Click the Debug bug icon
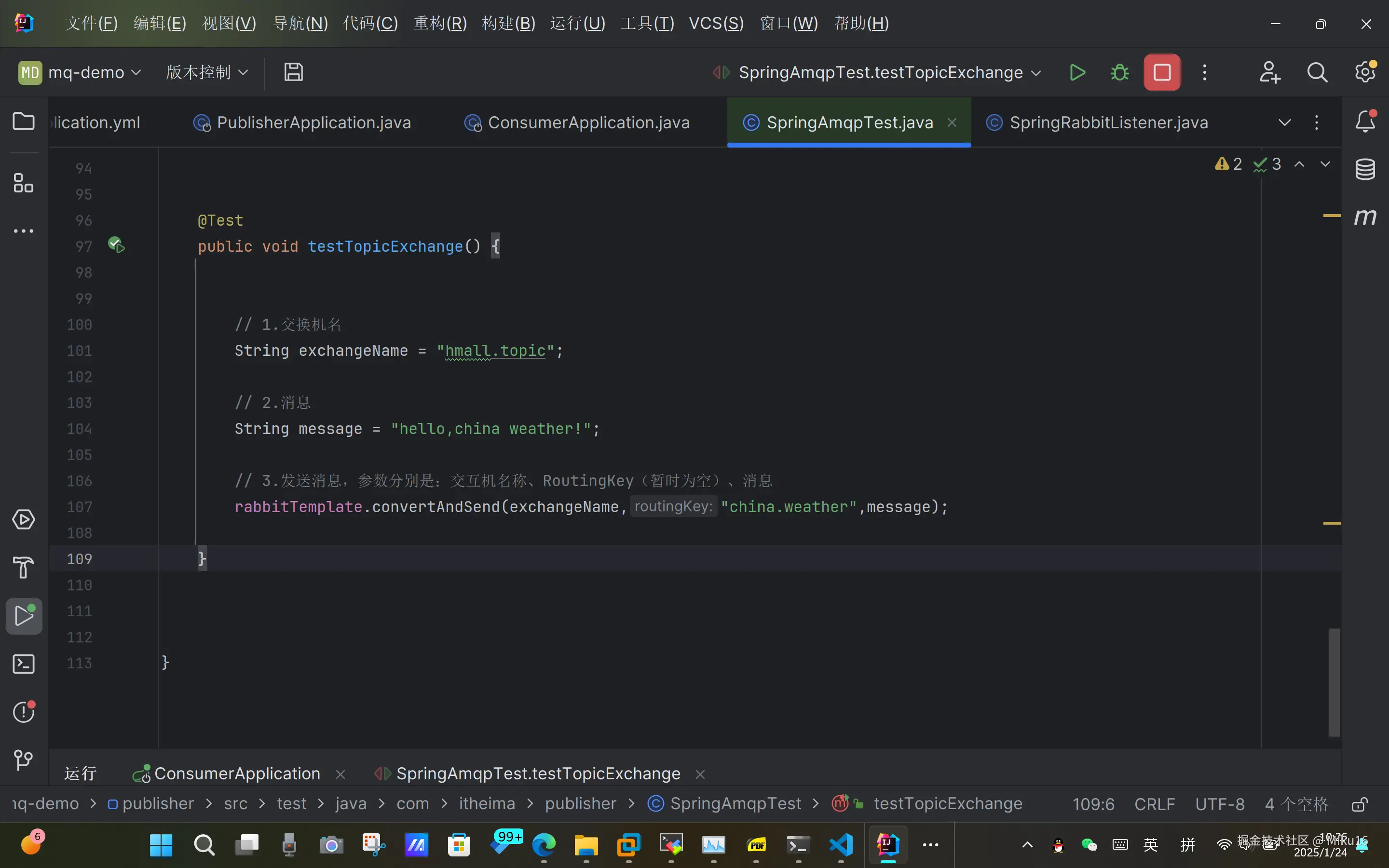Screen dimensions: 1389x868 pos(1119,72)
